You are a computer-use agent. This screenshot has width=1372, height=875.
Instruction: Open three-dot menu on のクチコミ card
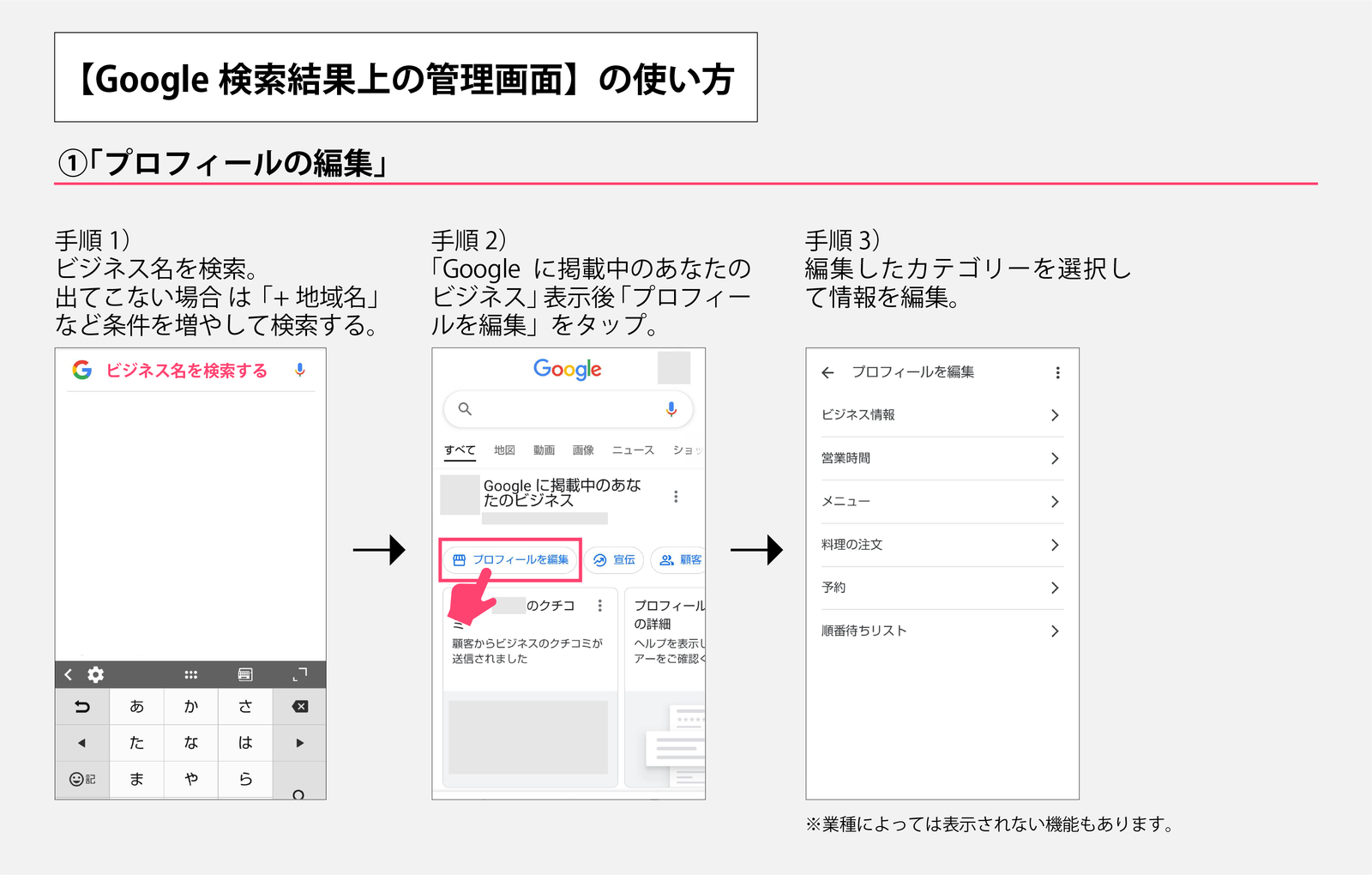(599, 606)
